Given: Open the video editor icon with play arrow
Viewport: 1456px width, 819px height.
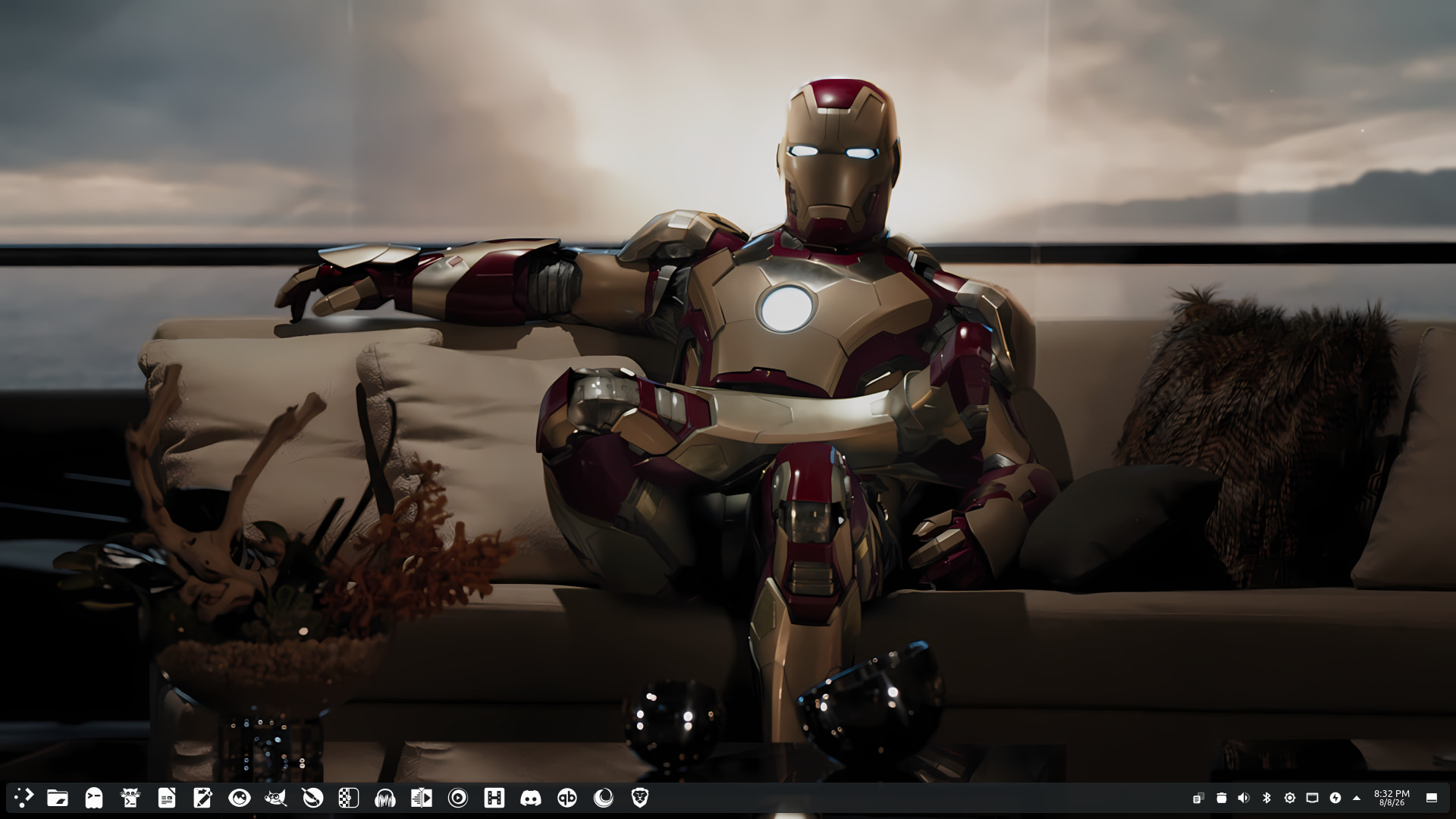Looking at the screenshot, I should pos(422,797).
